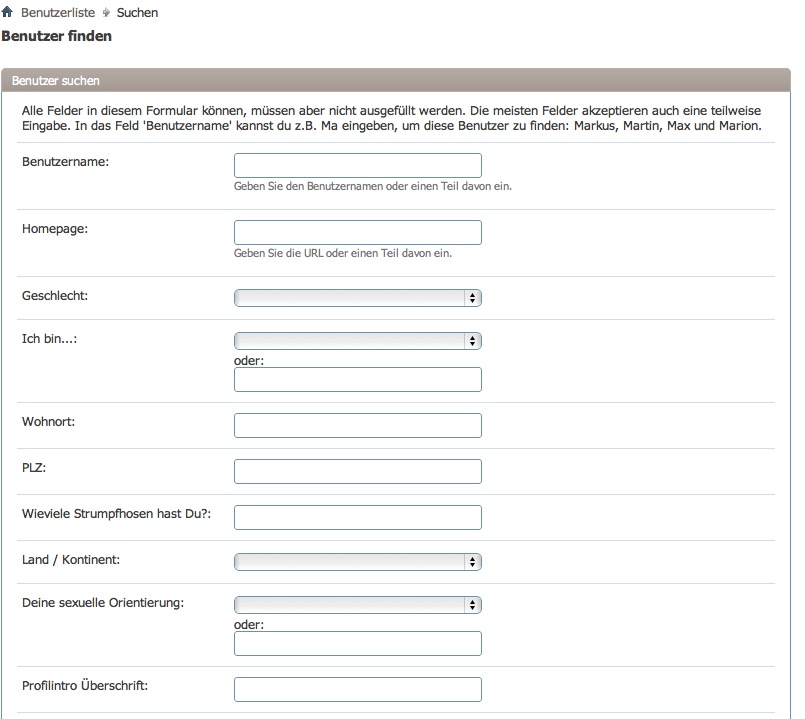The image size is (805, 719).
Task: Open the Ich bin... dropdown
Action: (358, 340)
